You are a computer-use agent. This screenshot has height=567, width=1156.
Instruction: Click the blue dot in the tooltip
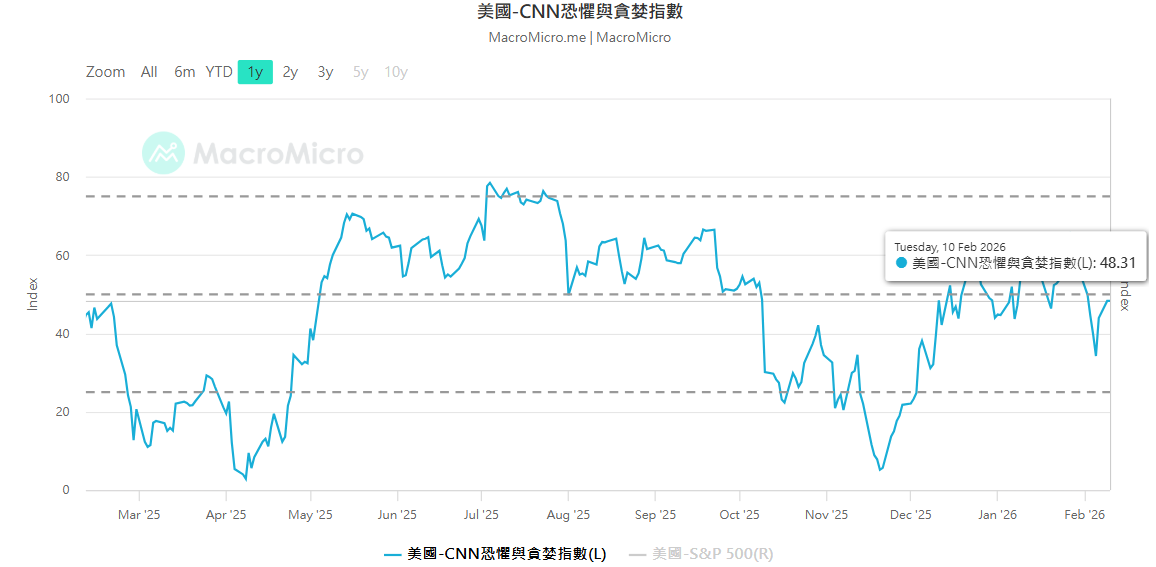tap(901, 263)
